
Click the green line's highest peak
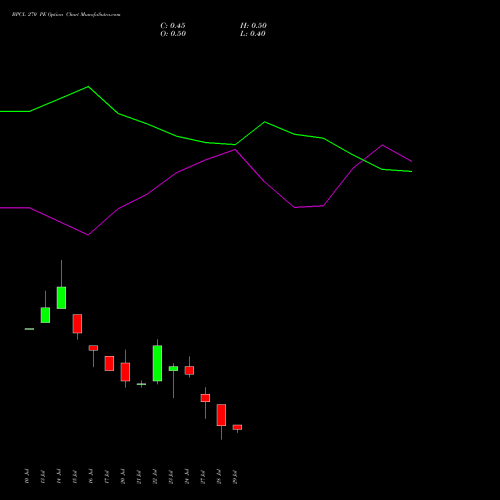coord(88,87)
